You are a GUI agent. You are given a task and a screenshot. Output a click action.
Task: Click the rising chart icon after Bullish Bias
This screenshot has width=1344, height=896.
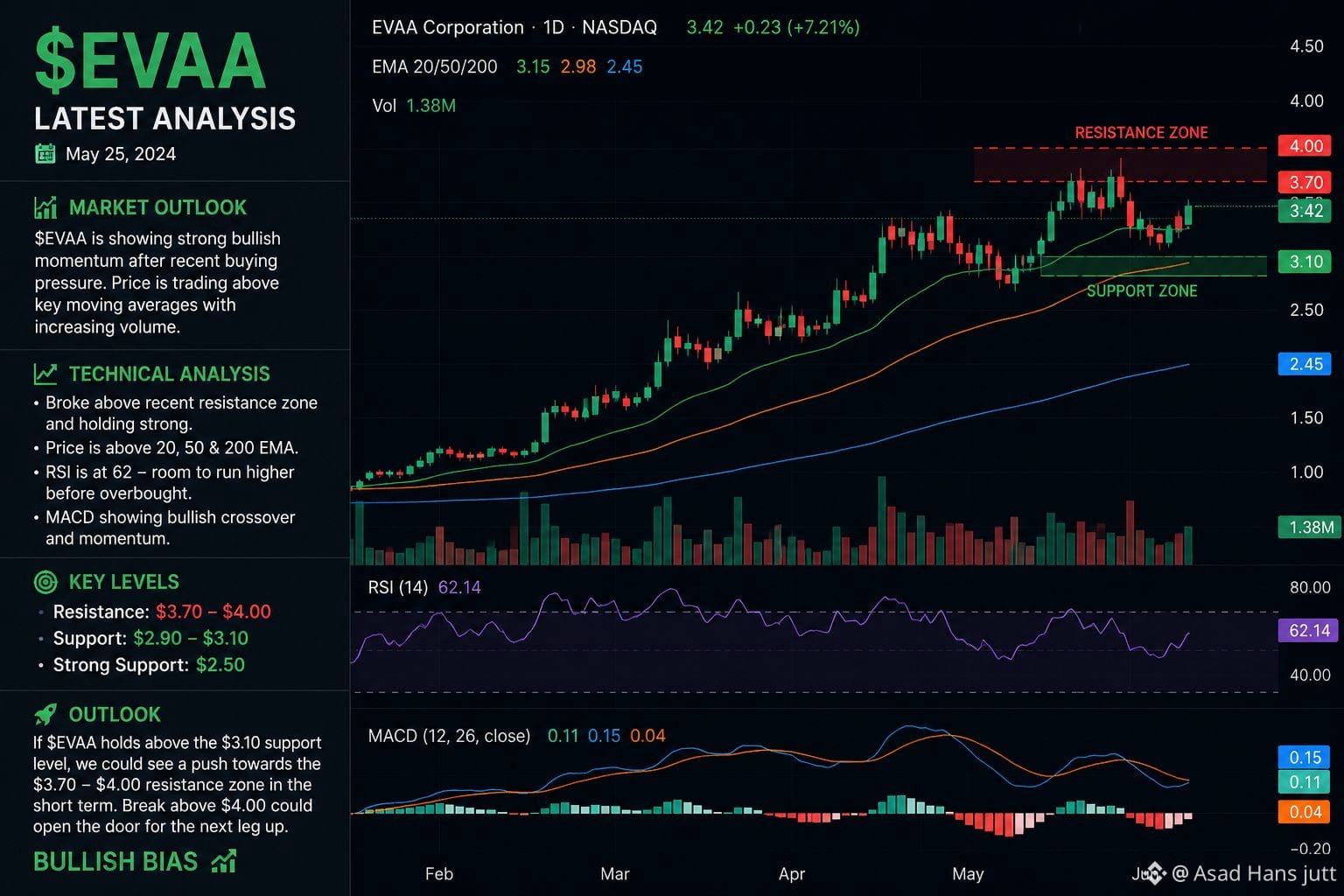[224, 862]
